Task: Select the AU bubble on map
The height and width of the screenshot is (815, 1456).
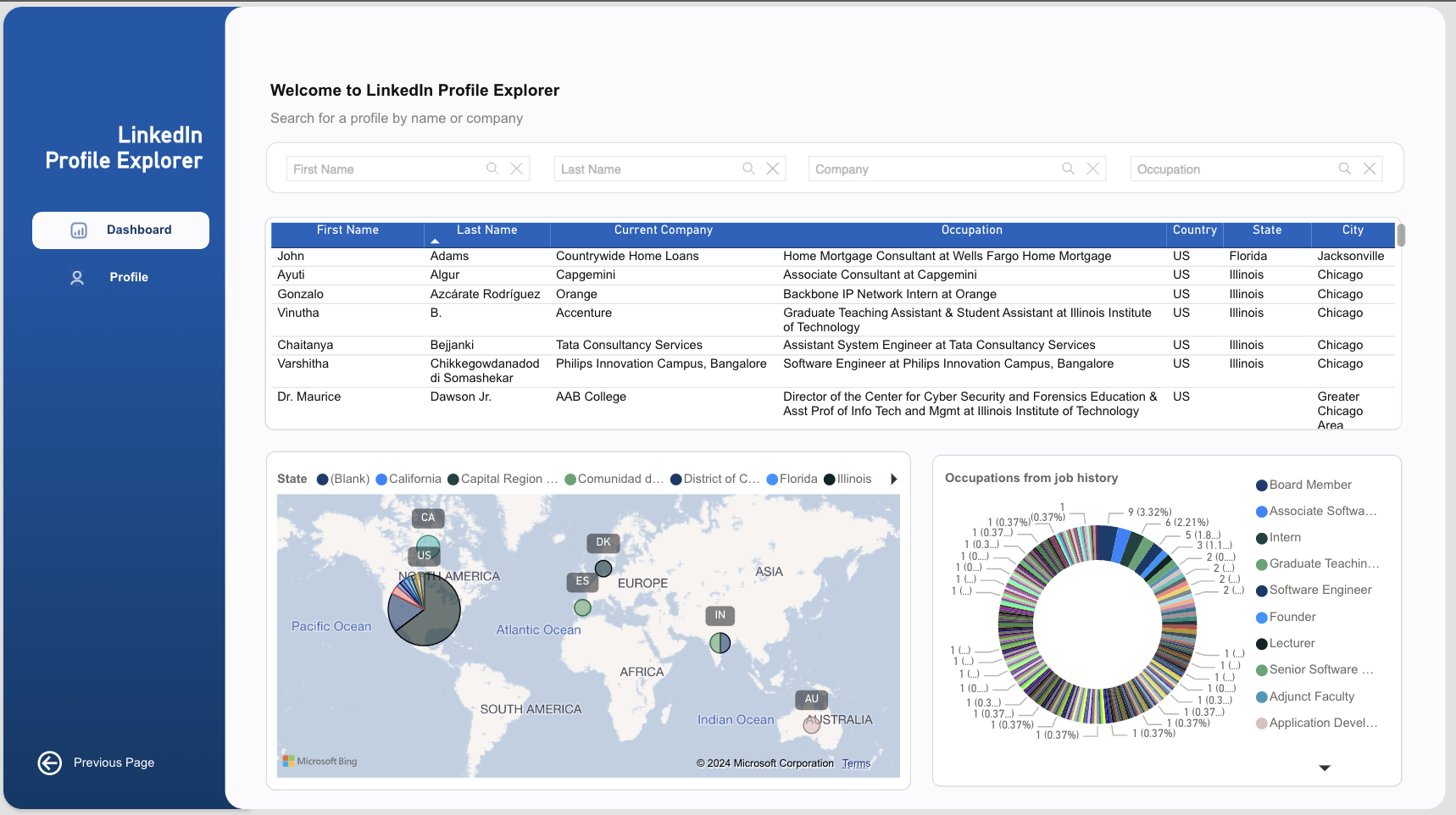Action: pos(812,724)
